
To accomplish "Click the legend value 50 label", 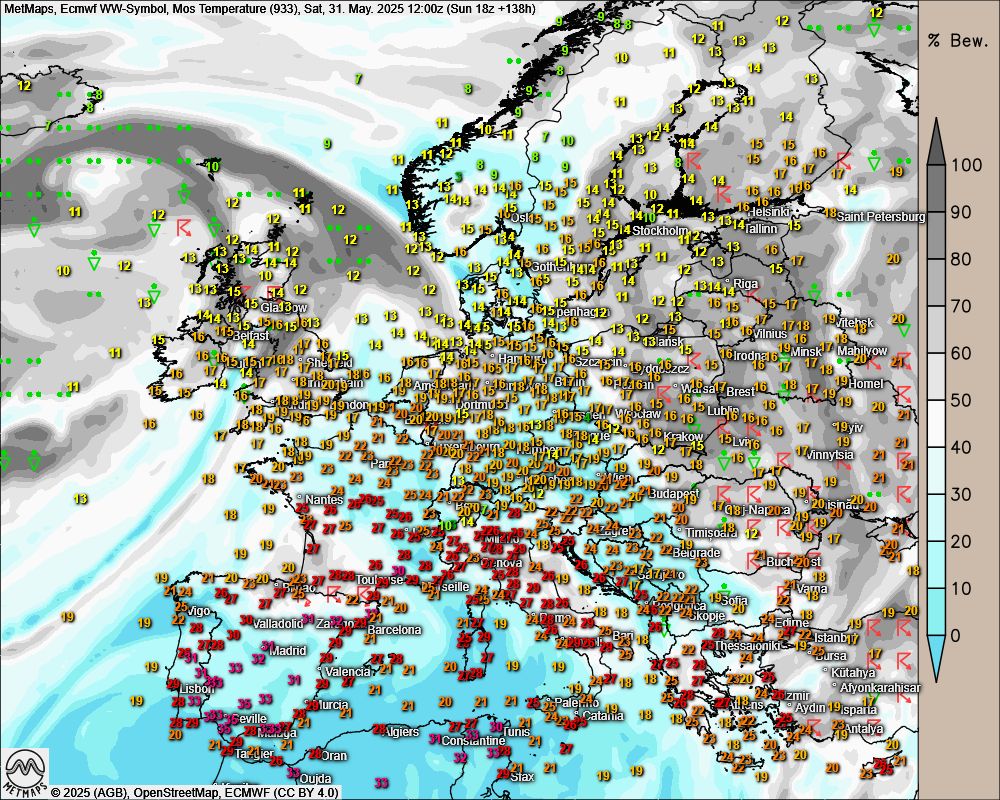I will click(961, 400).
